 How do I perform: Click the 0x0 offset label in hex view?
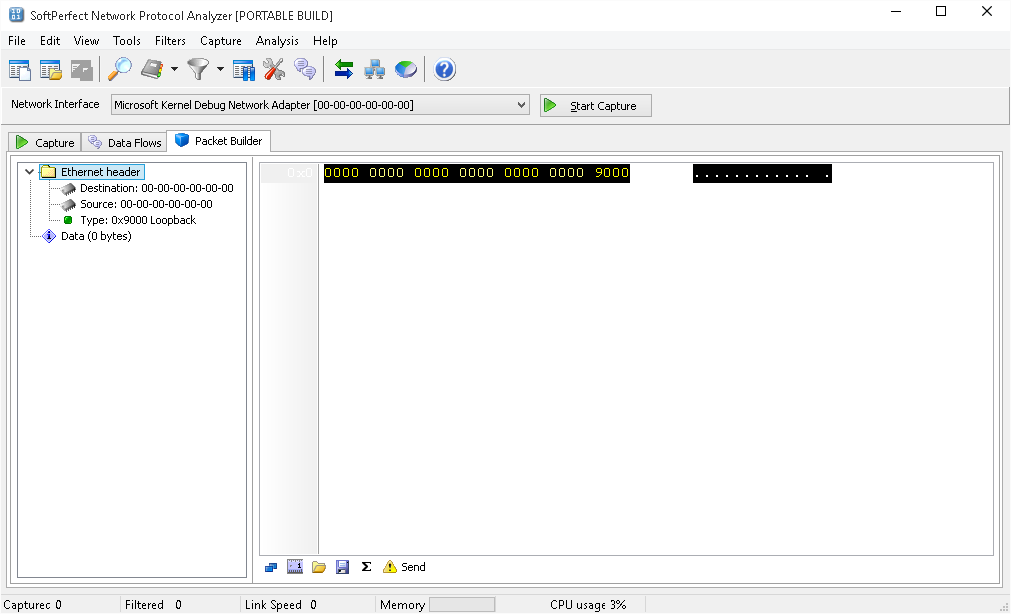(x=299, y=173)
